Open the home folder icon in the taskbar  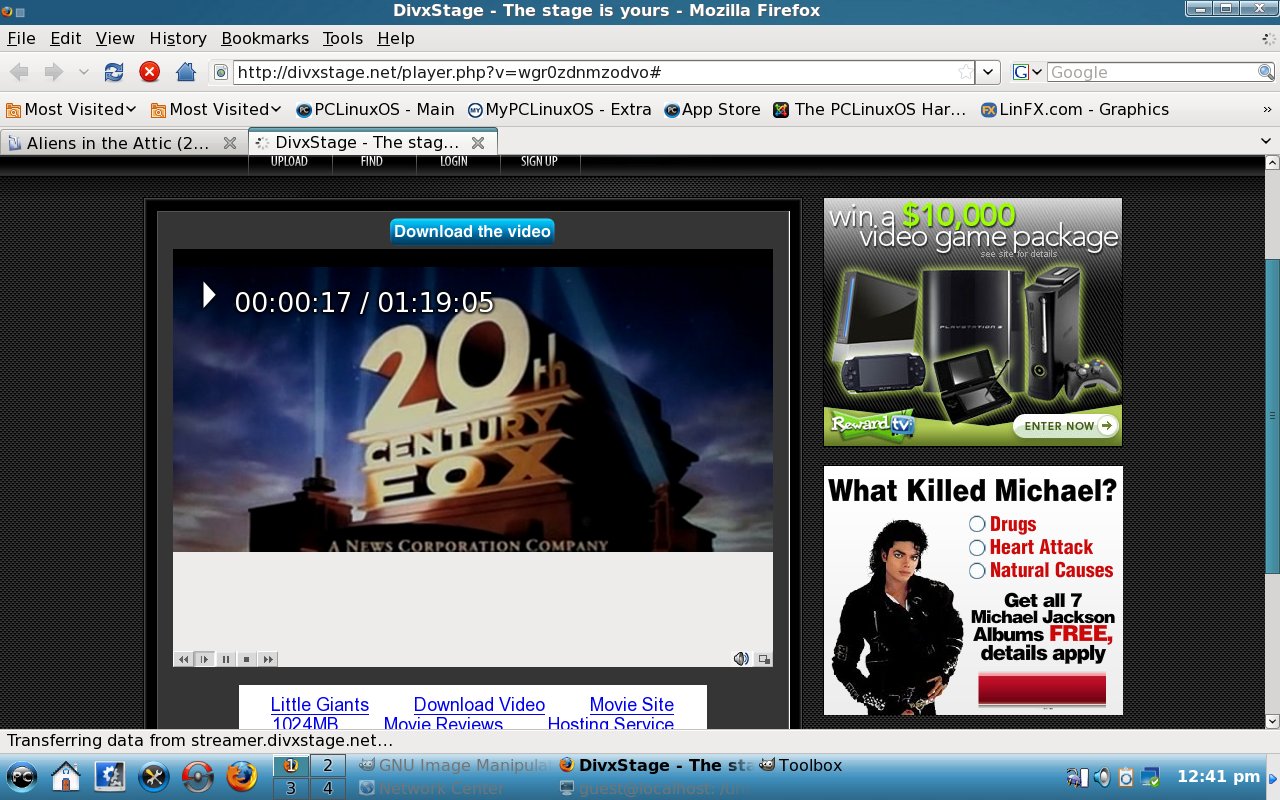(66, 776)
